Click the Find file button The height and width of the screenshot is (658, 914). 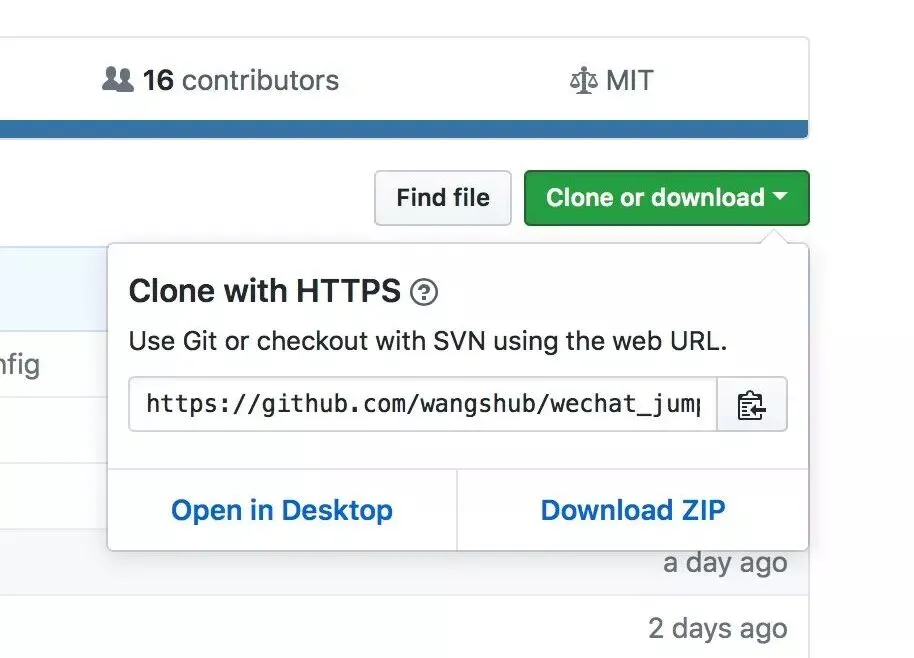coord(443,198)
